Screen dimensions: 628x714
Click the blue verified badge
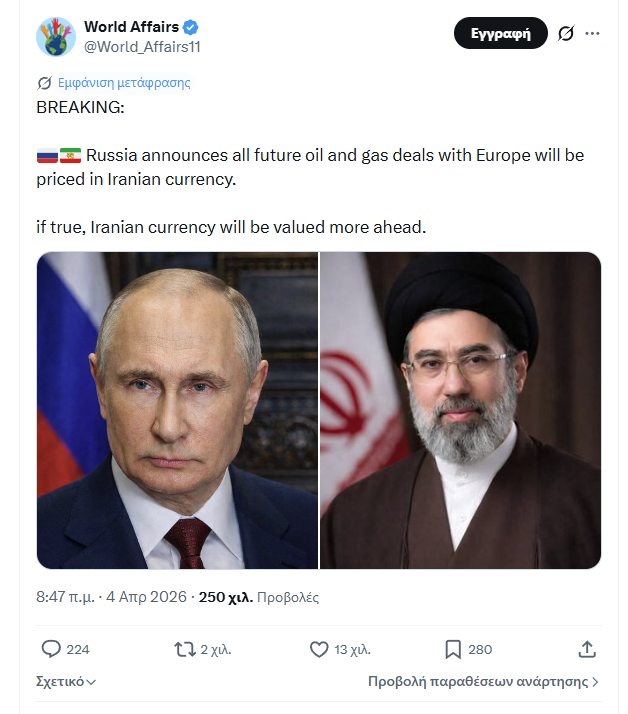point(191,27)
